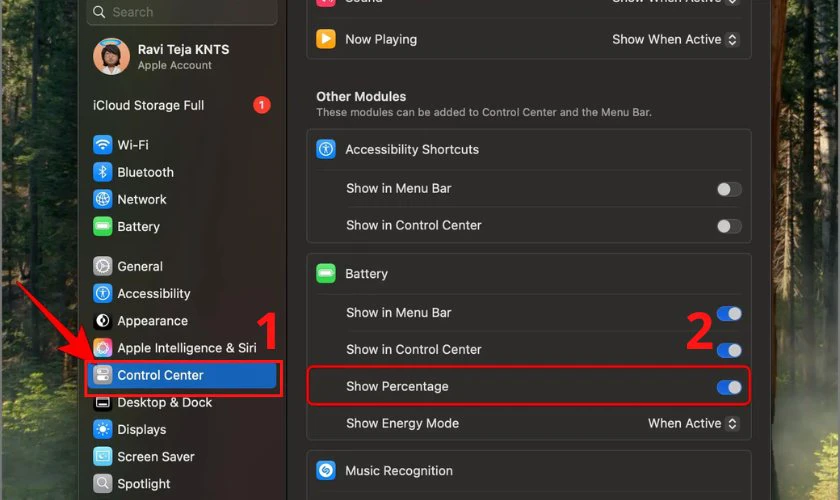This screenshot has height=500, width=840.
Task: Disable Battery Show in Control Center
Action: pyautogui.click(x=729, y=350)
